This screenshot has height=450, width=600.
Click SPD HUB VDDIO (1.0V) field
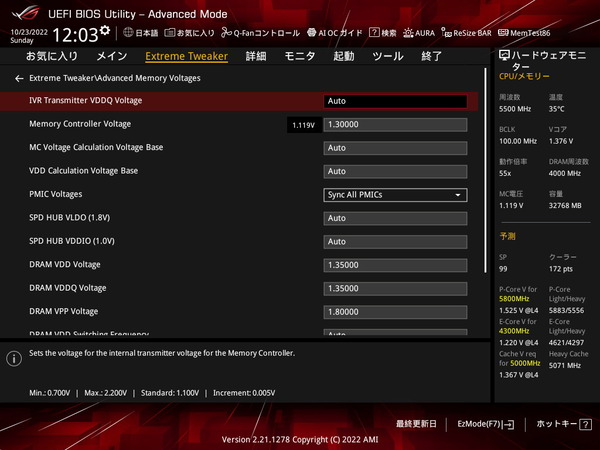pos(395,242)
